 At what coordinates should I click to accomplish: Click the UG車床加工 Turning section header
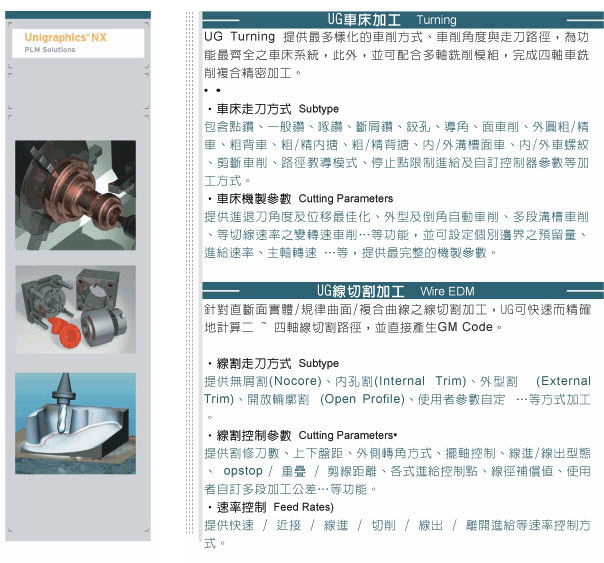403,20
